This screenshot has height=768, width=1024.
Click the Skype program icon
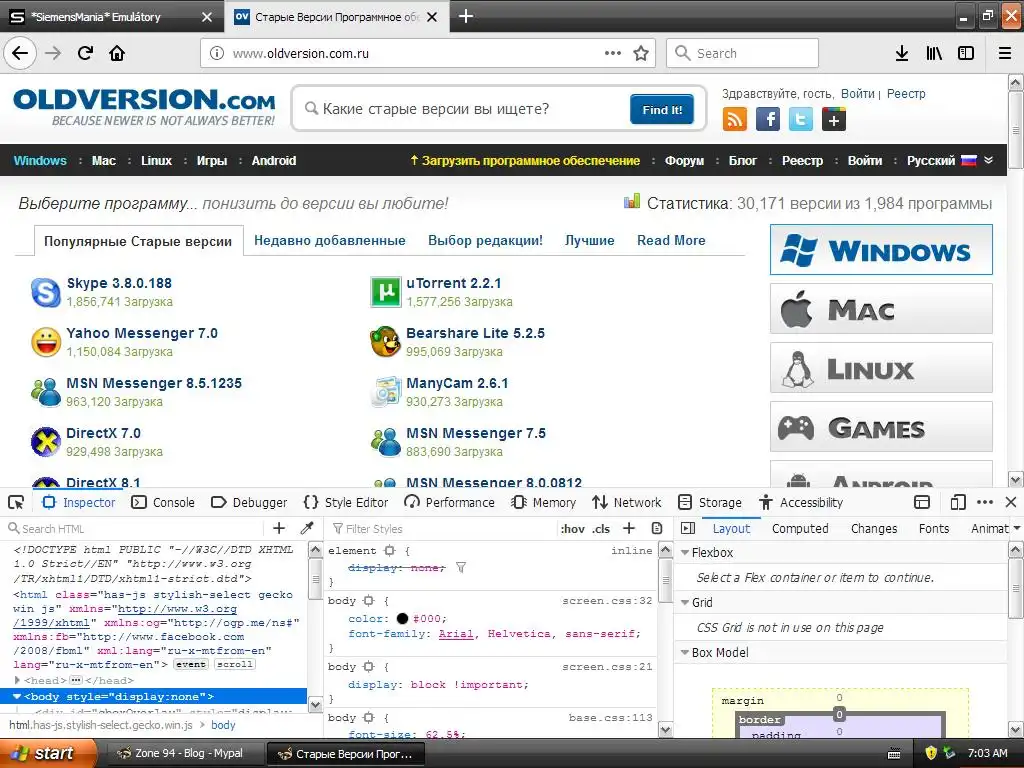(x=46, y=292)
